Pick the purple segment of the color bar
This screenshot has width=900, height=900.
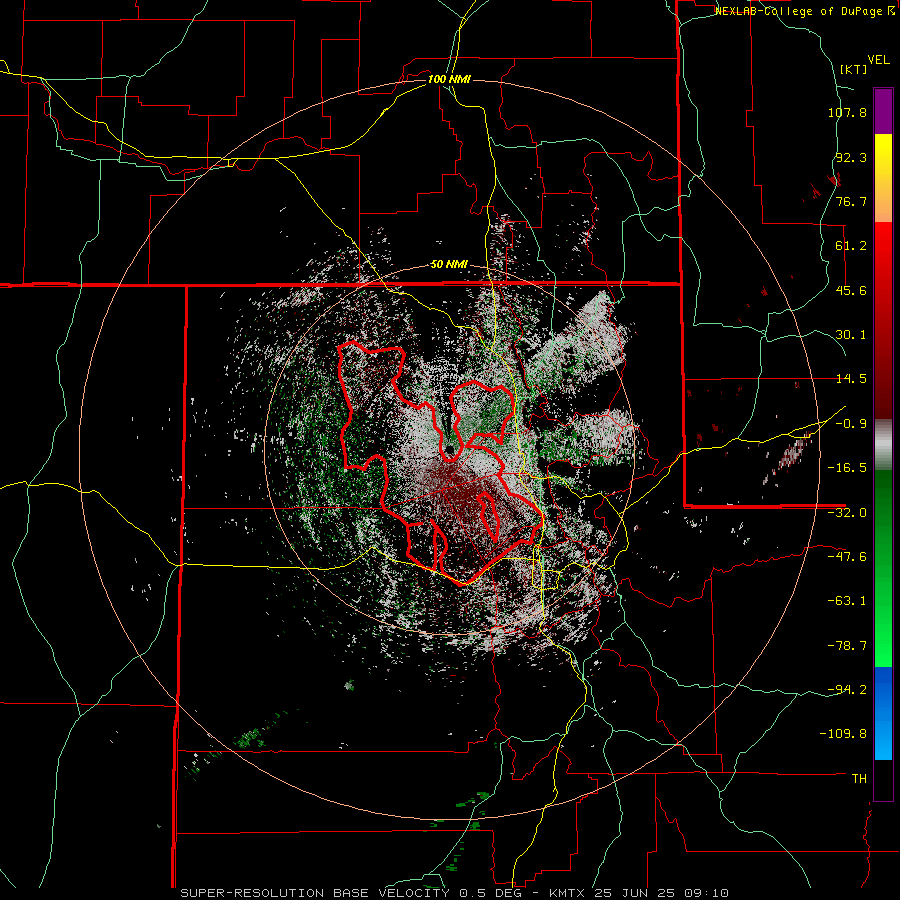coord(883,111)
